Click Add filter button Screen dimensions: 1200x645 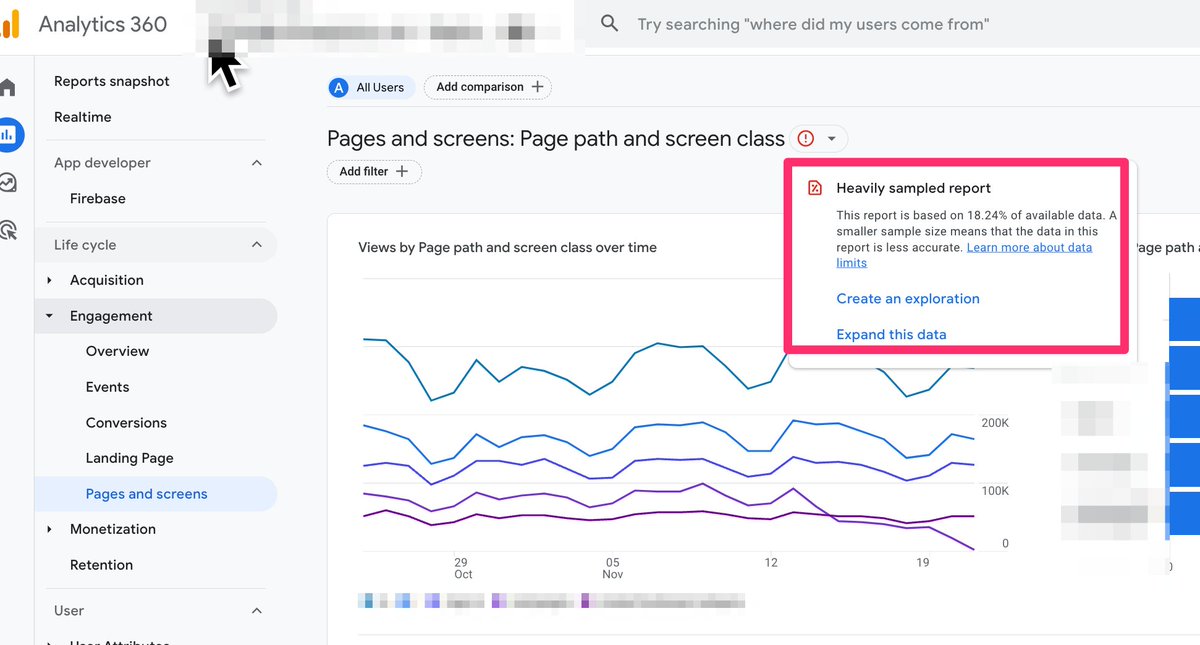(374, 171)
